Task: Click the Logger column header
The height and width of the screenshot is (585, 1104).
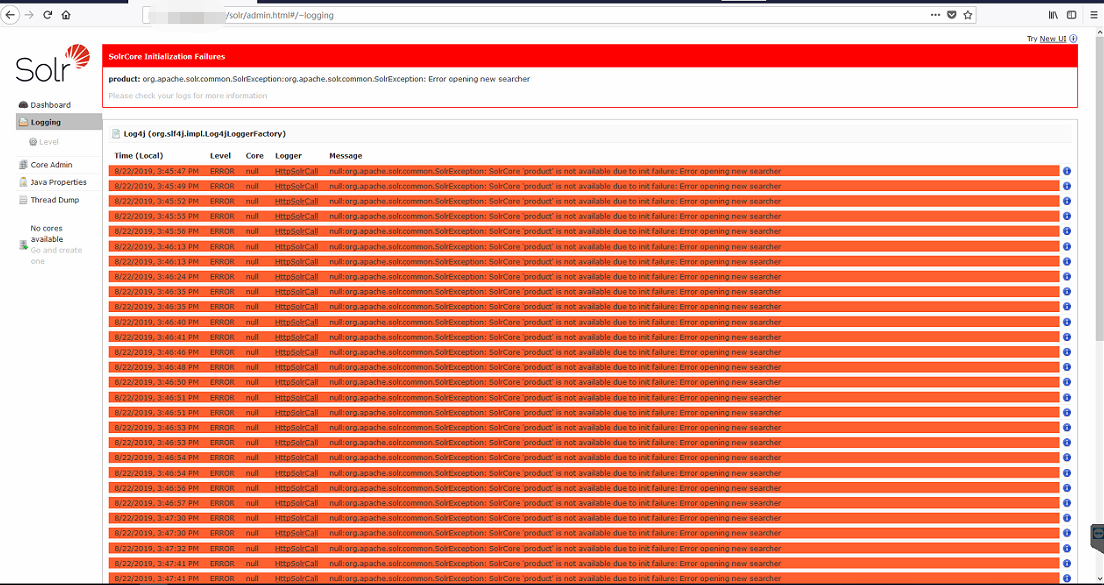Action: click(x=288, y=156)
